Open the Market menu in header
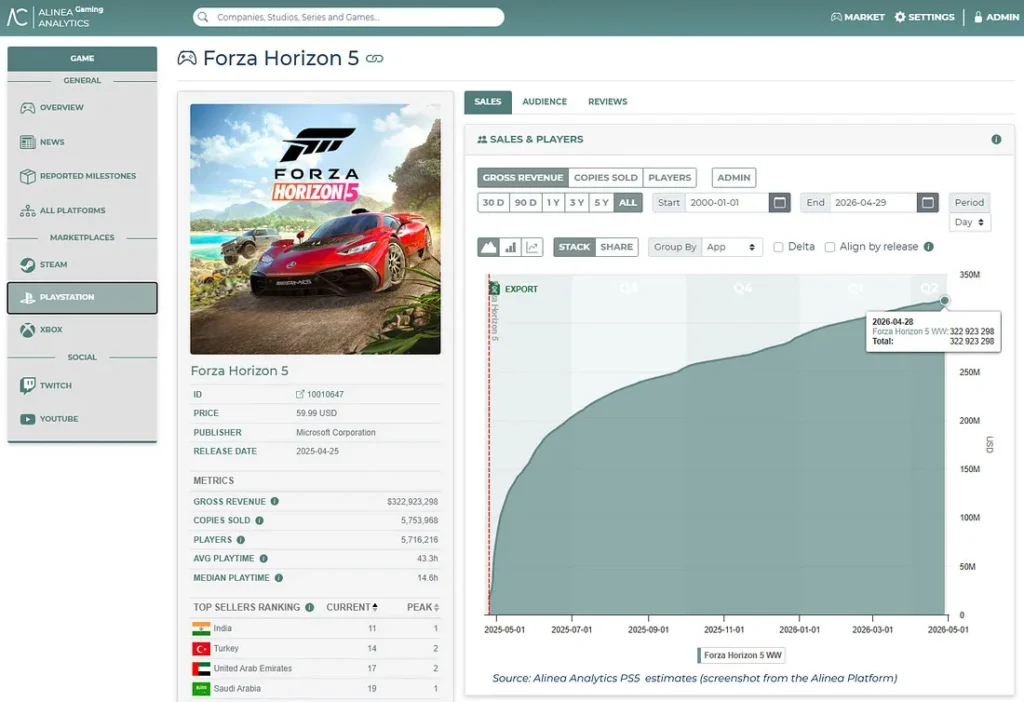 coord(857,17)
